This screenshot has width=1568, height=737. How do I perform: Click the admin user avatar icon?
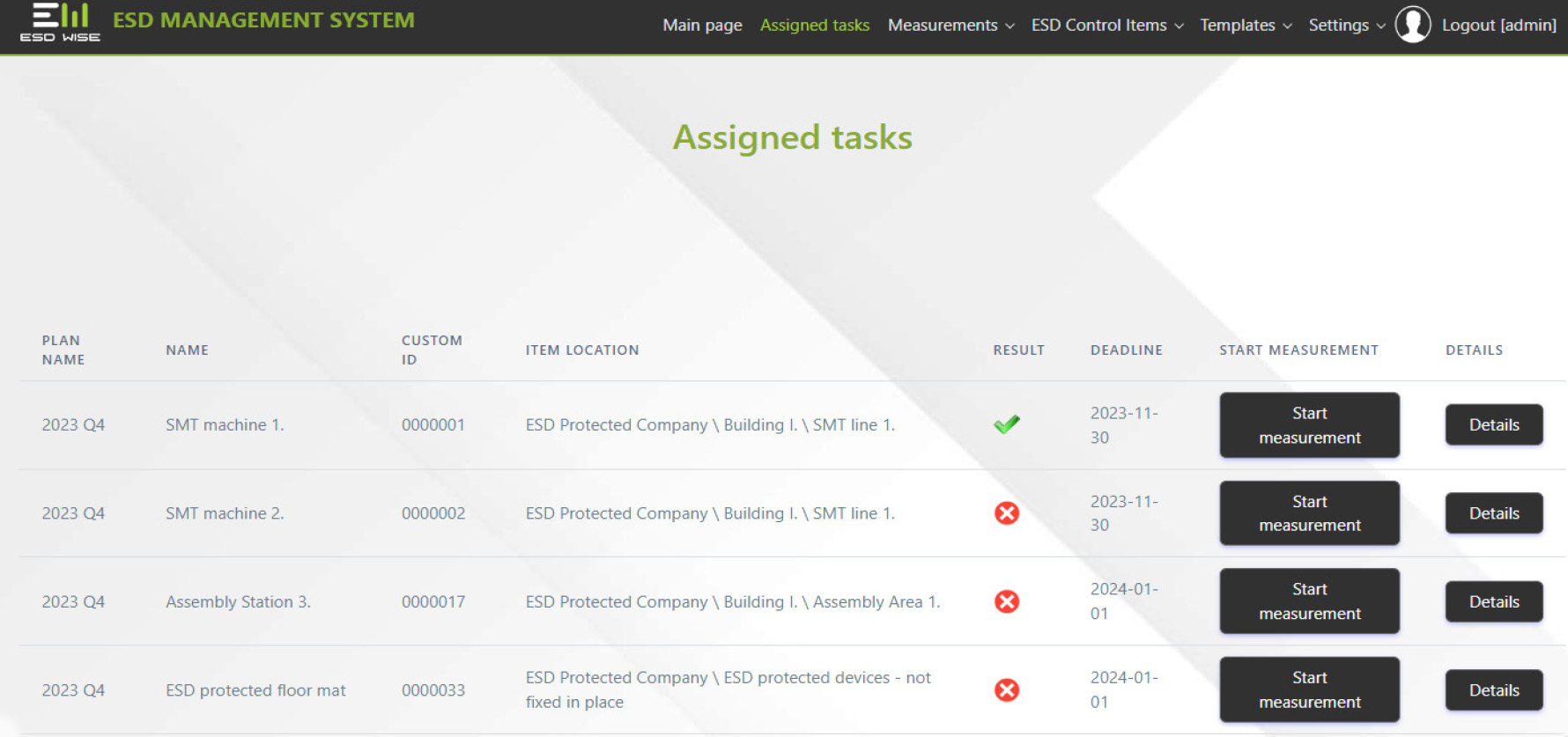1412,25
